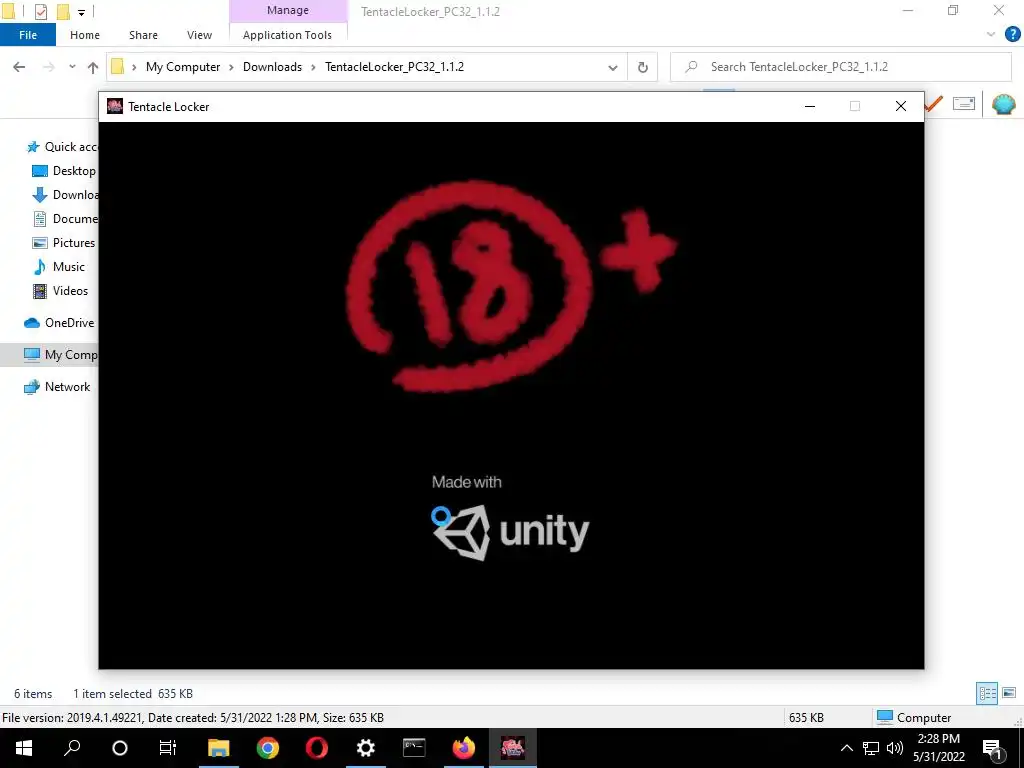1024x768 pixels.
Task: Go back with the Back arrow
Action: pyautogui.click(x=19, y=67)
